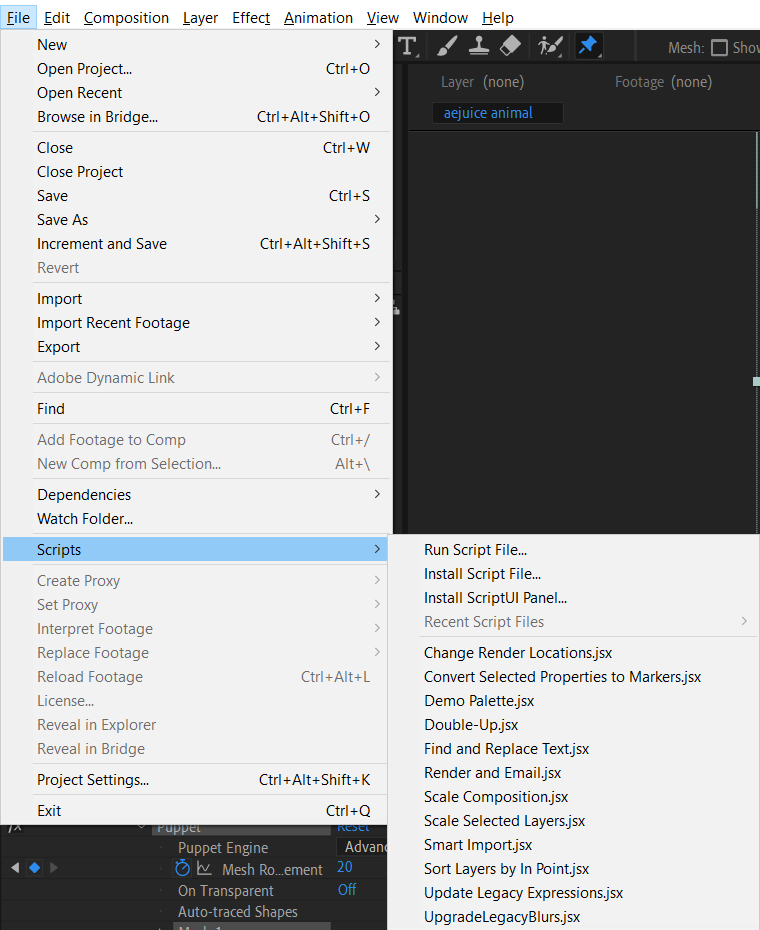Viewport: 760px width, 930px height.
Task: Select the Puppet Pin tool
Action: (588, 46)
